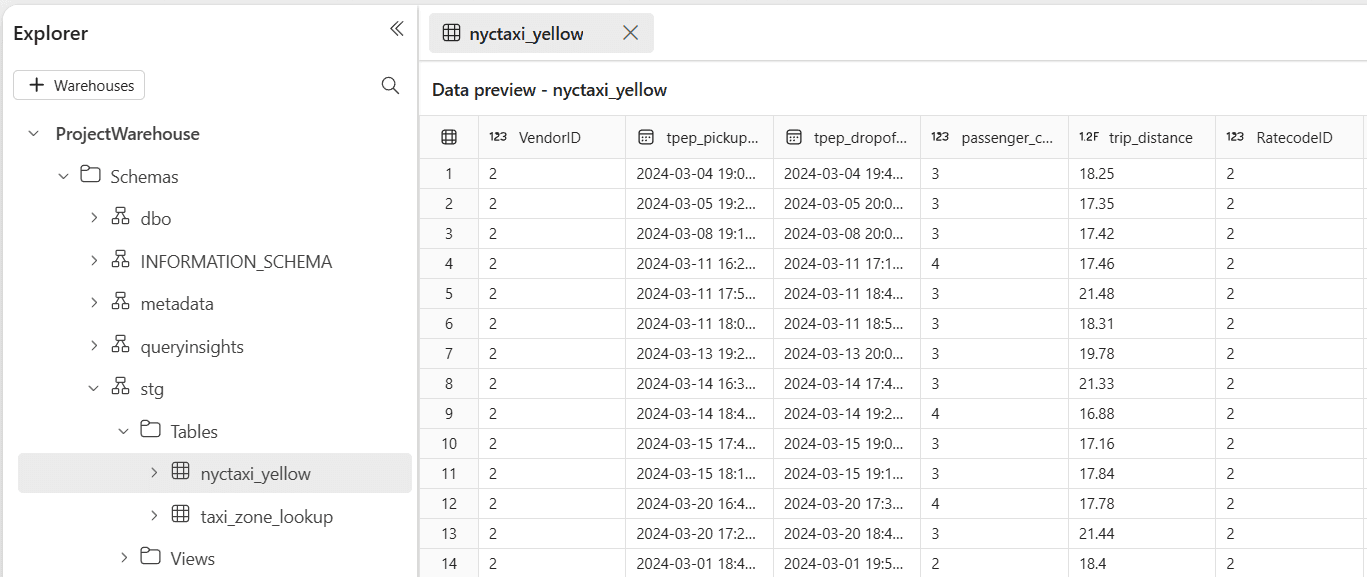Click the tpep_pickup datetime column header
The height and width of the screenshot is (577, 1367).
700,138
